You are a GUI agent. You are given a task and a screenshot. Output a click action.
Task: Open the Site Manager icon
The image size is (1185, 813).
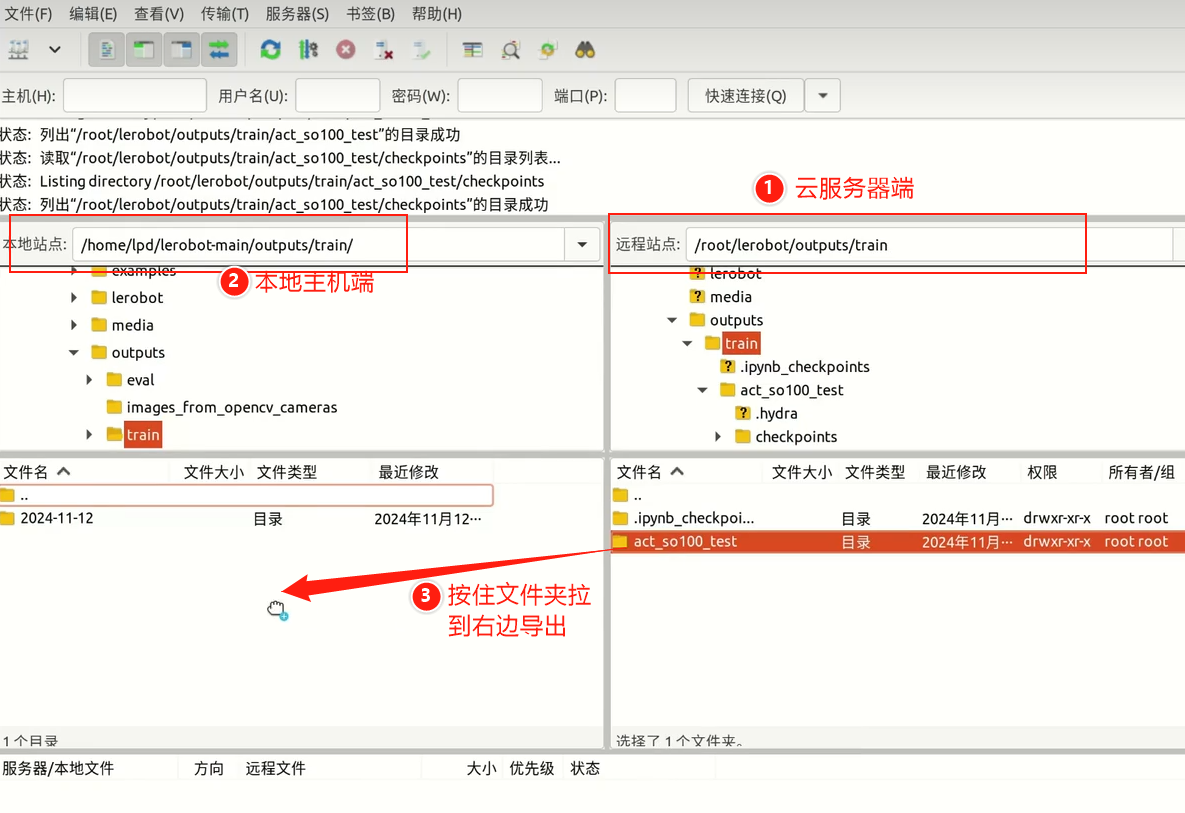(x=18, y=50)
